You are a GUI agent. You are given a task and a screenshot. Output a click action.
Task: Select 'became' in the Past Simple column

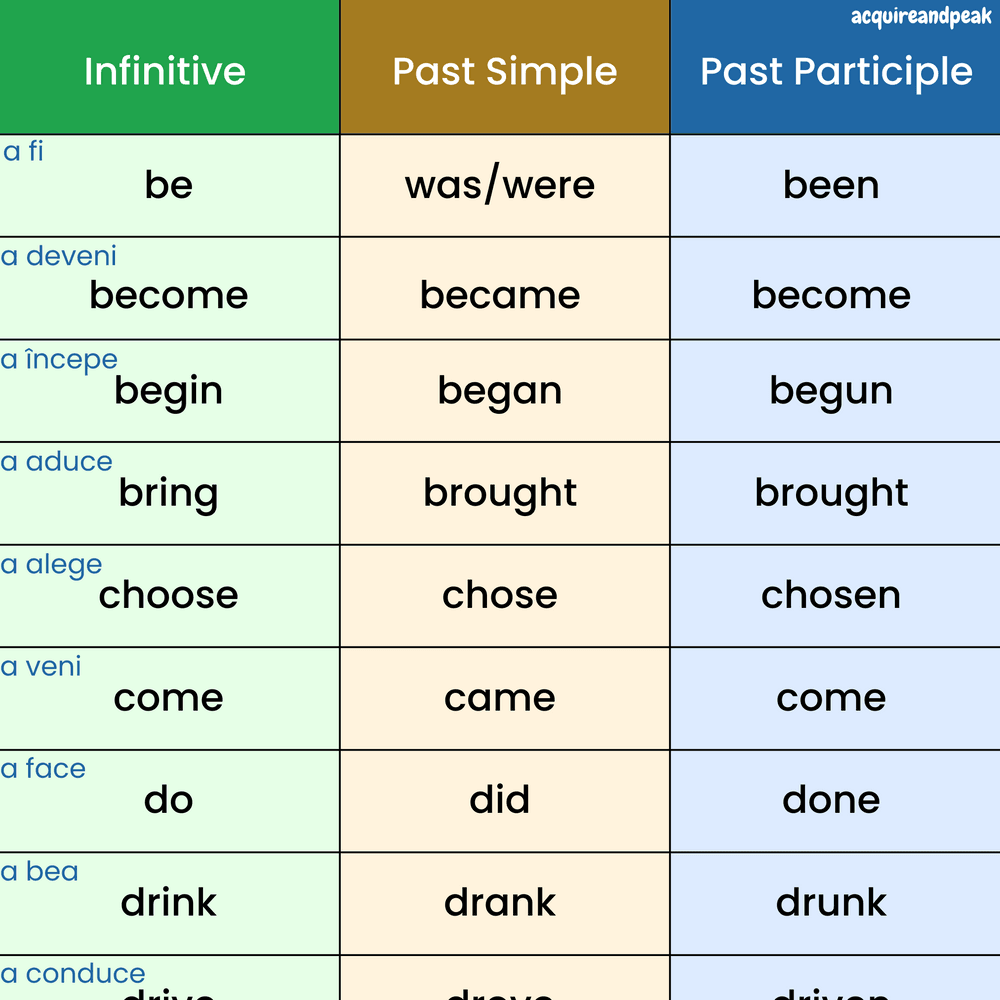coord(500,295)
